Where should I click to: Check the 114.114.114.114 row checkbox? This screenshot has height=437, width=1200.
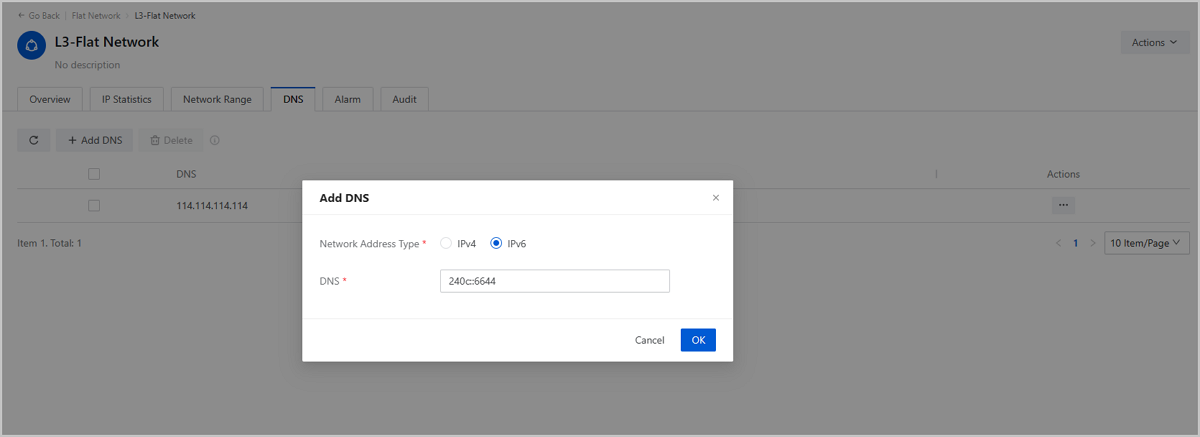point(94,206)
